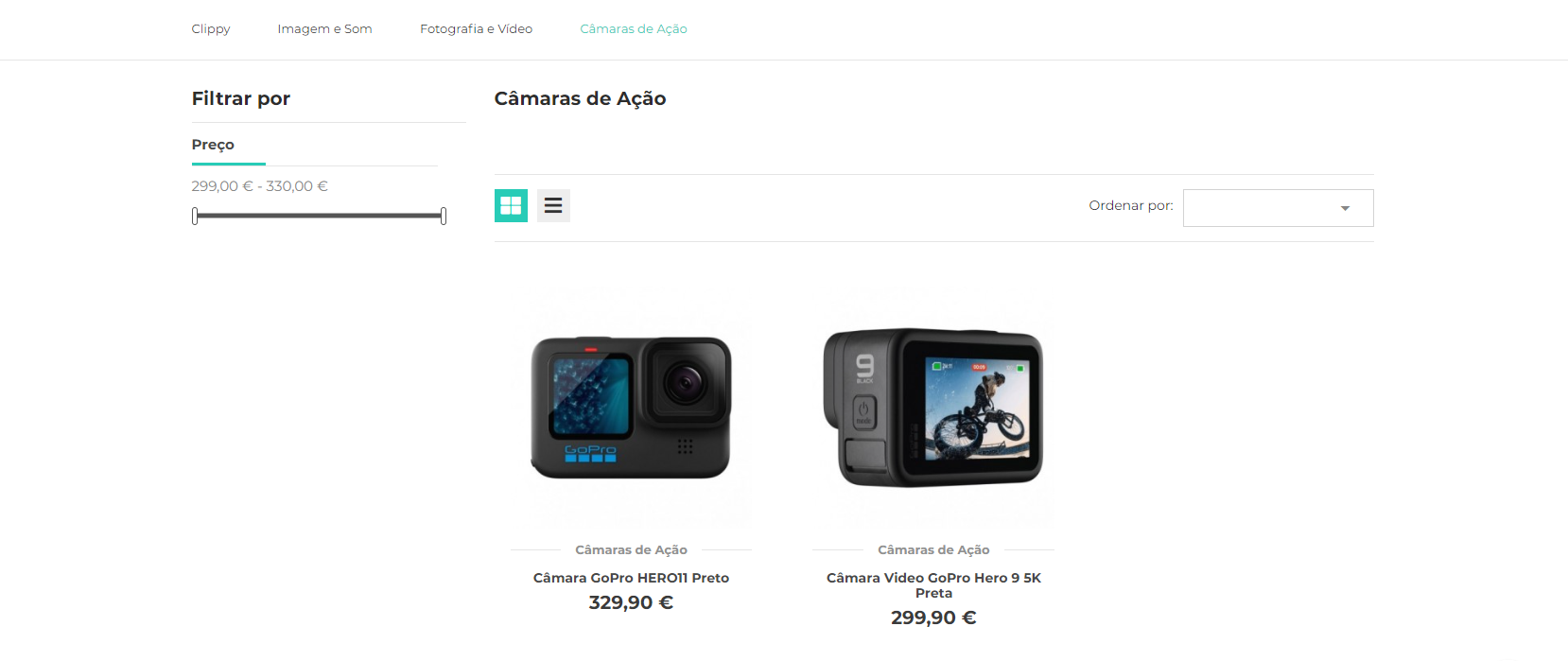Click the Preço filter heading

[213, 145]
